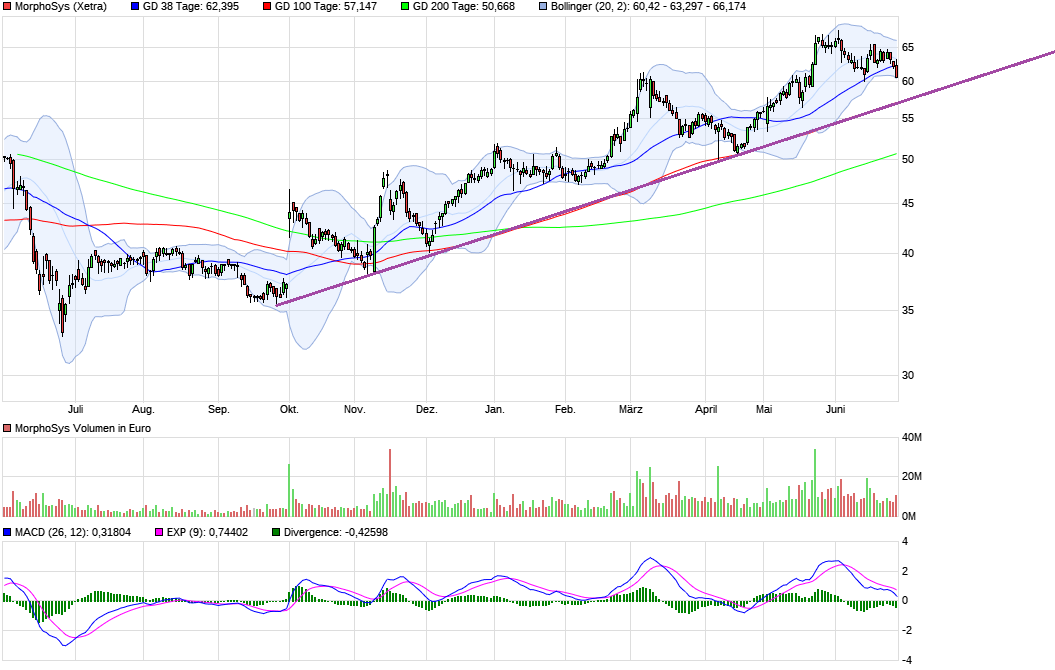Click the red GD 100 Tage legend swatch
The height and width of the screenshot is (670, 1055).
pyautogui.click(x=267, y=7)
